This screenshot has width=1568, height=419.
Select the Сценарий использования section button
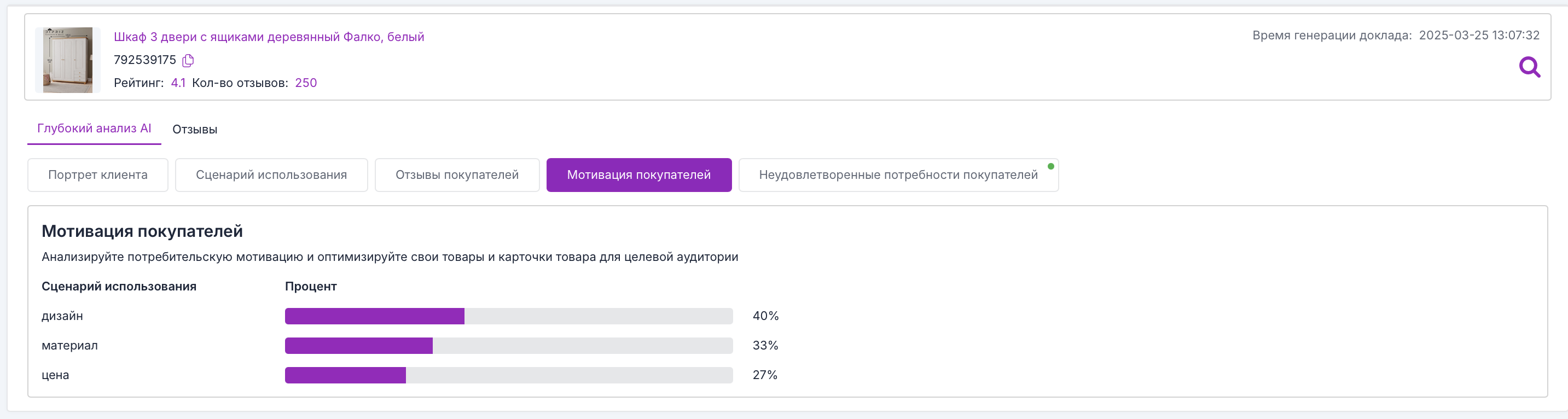pyautogui.click(x=271, y=175)
